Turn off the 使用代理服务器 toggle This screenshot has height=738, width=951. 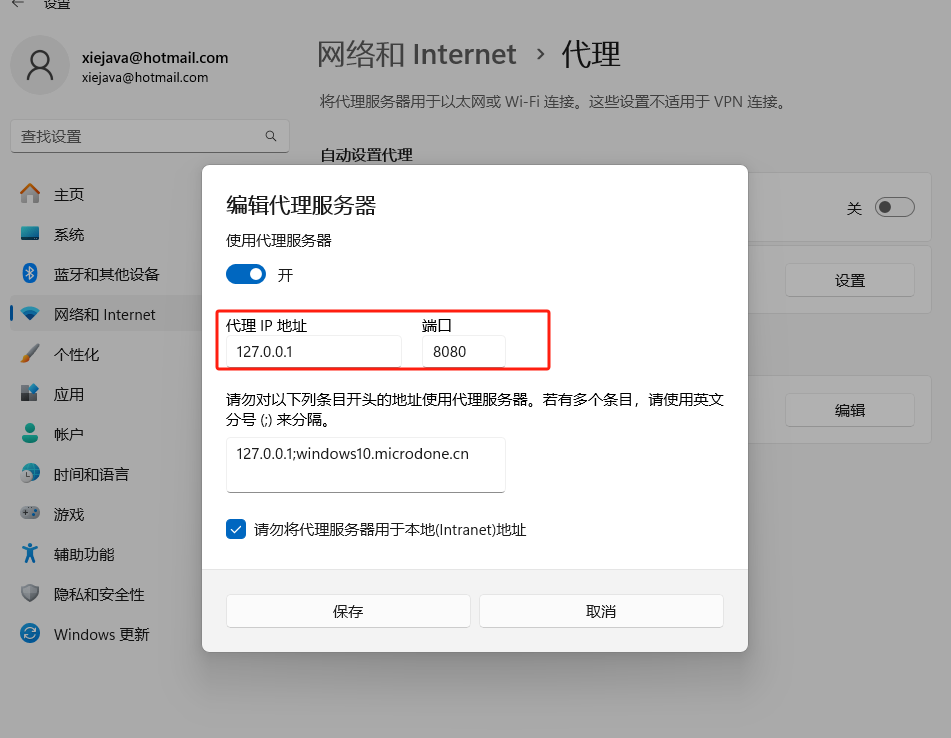(x=245, y=273)
